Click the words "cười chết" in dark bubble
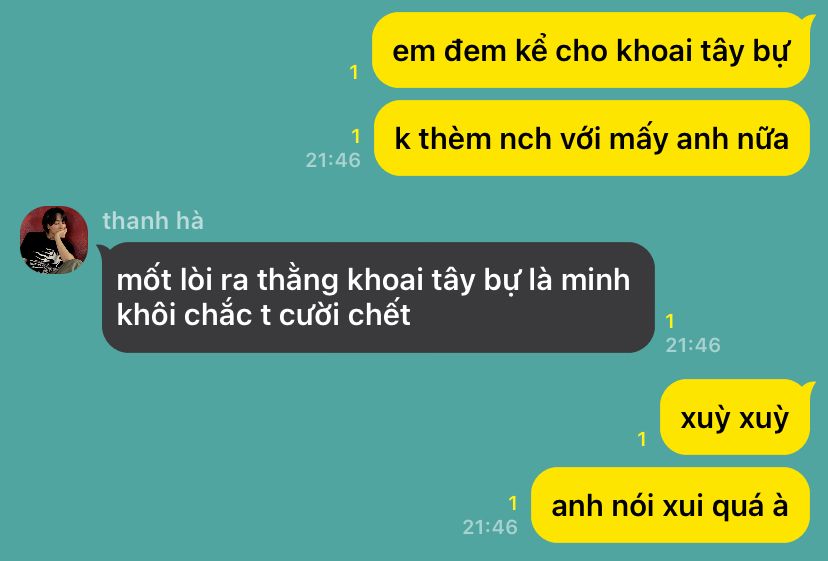This screenshot has height=561, width=828. point(345,315)
